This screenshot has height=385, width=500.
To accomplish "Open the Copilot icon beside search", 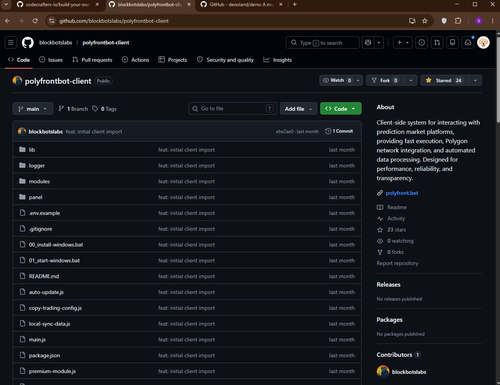I will [x=368, y=43].
